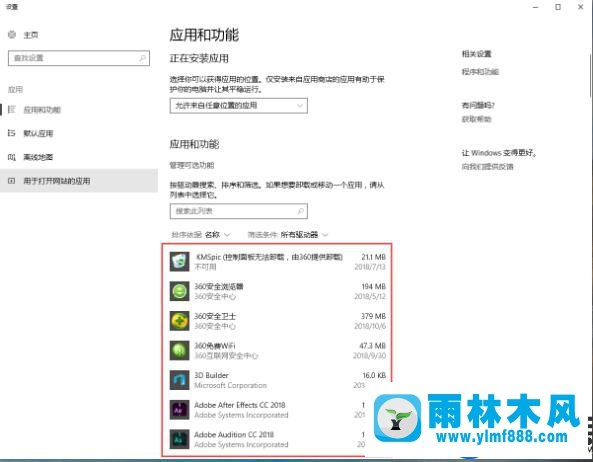This screenshot has height=462, width=593.
Task: Select the 360免费WiFi entry name
Action: pos(214,346)
